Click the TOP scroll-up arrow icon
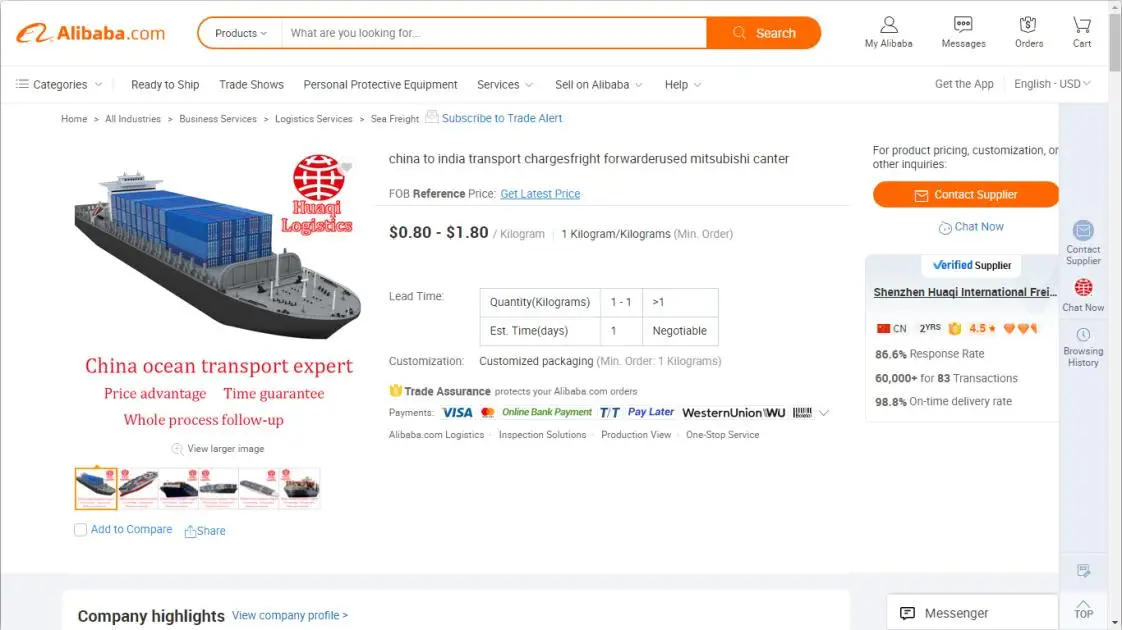 1083,605
